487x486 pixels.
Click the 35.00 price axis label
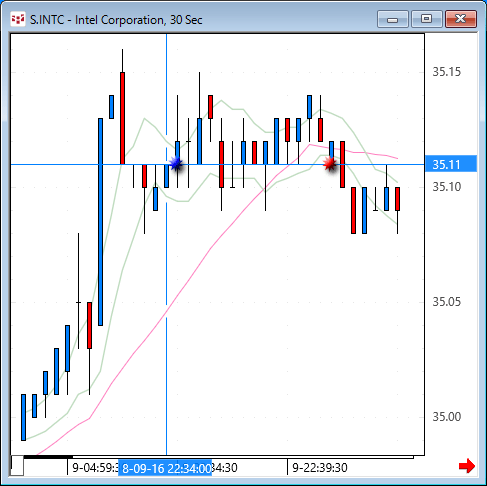[446, 417]
